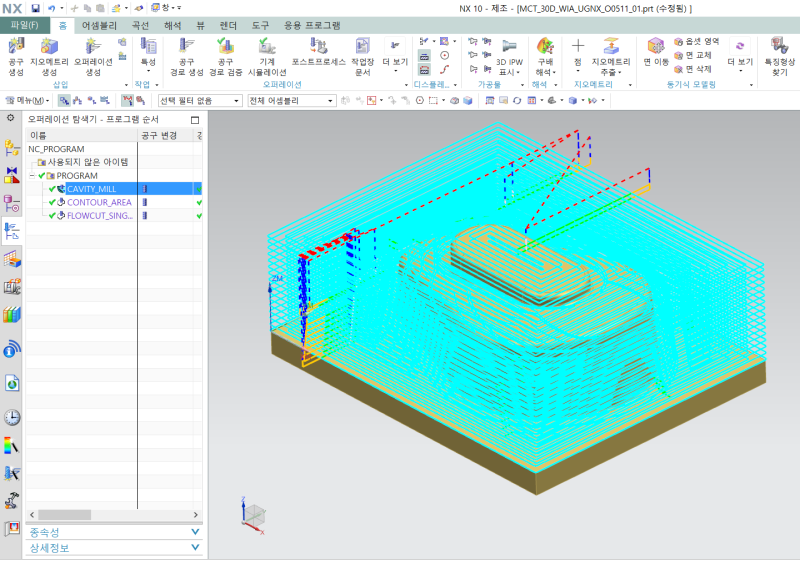This screenshot has width=800, height=569.
Task: Collapse the PROGRAM tree node
Action: [34, 176]
